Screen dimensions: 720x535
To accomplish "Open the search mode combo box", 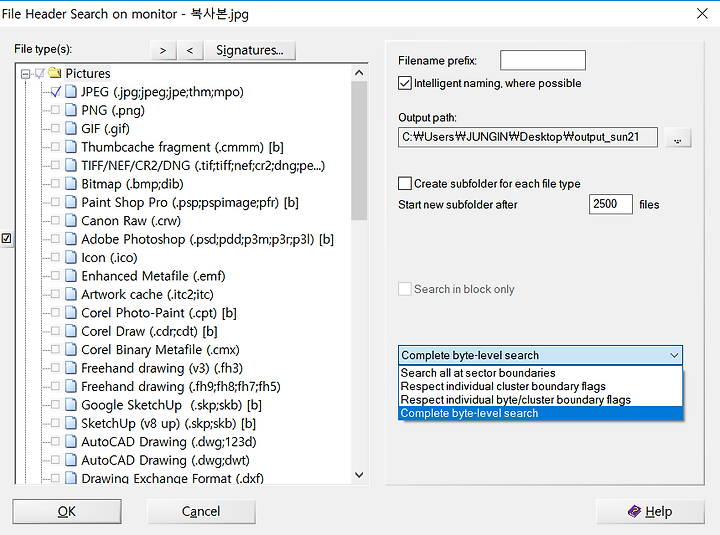I will pos(540,355).
